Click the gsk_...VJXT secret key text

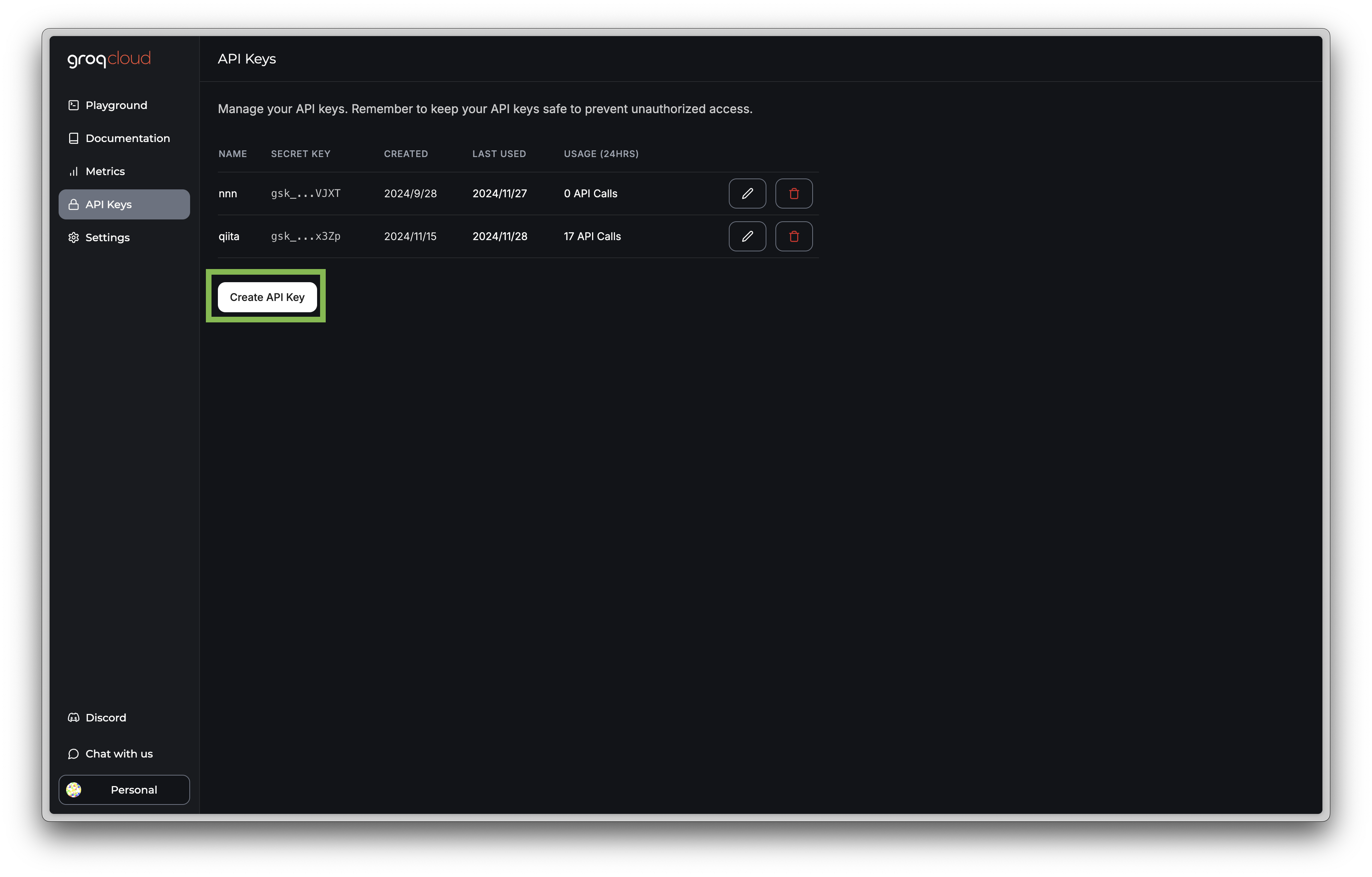(x=305, y=194)
